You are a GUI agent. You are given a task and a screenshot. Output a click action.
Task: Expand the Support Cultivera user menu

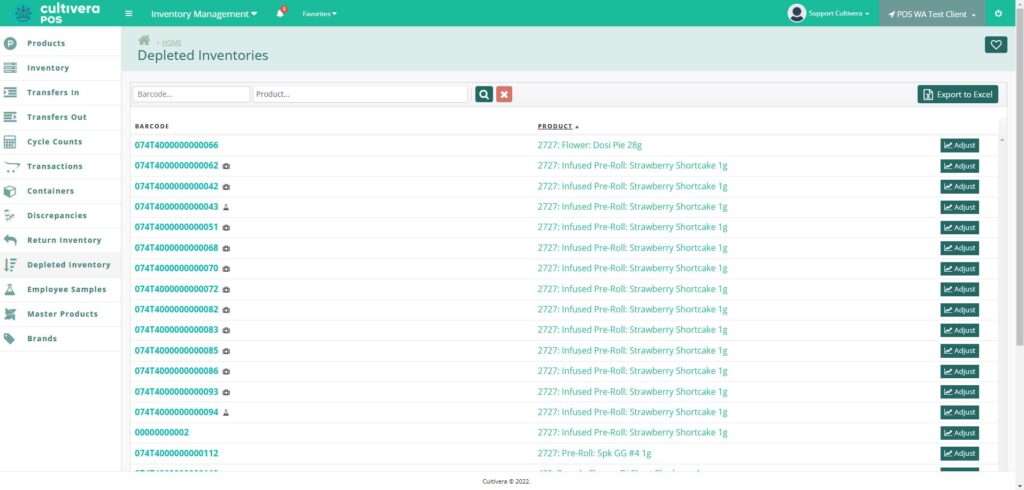[x=829, y=14]
